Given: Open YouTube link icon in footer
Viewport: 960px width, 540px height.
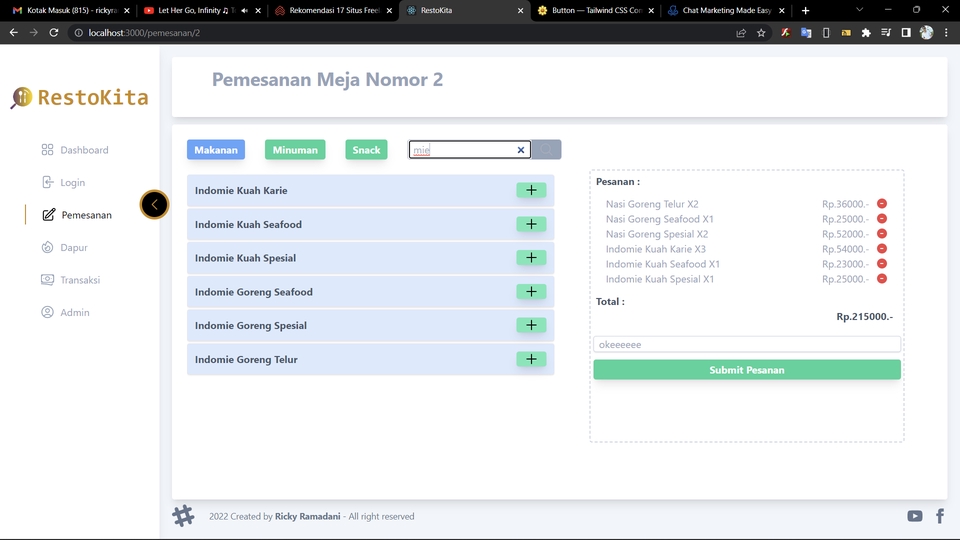Looking at the screenshot, I should pyautogui.click(x=915, y=516).
